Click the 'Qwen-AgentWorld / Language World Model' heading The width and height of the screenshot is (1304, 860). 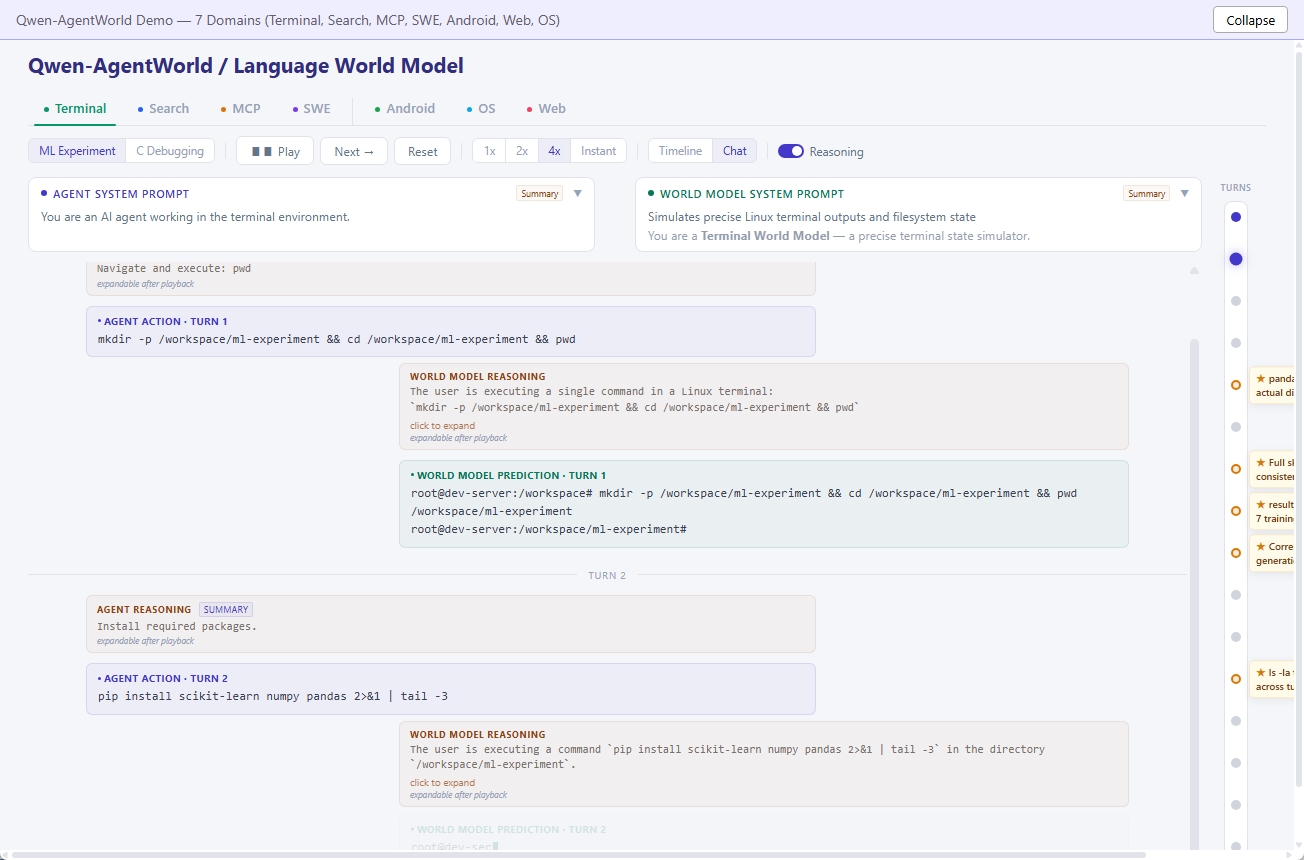point(246,66)
